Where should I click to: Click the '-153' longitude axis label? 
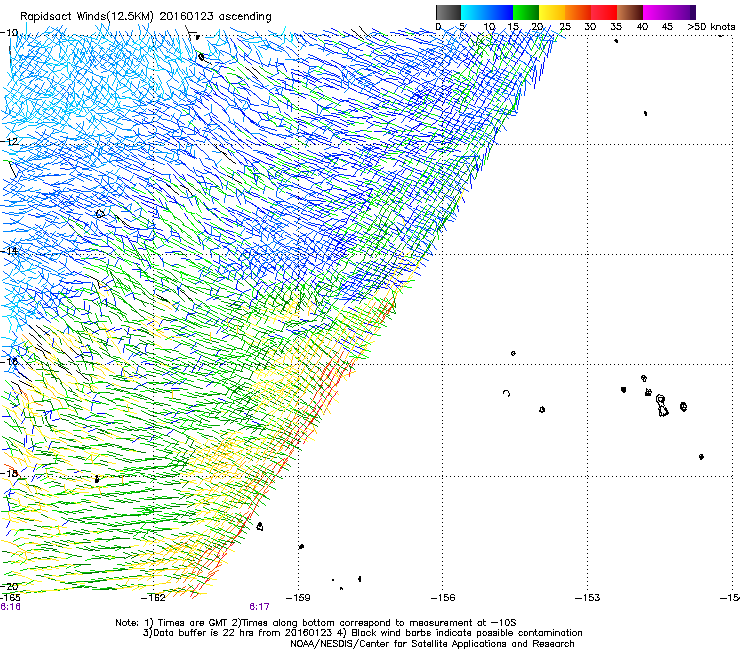tap(587, 598)
